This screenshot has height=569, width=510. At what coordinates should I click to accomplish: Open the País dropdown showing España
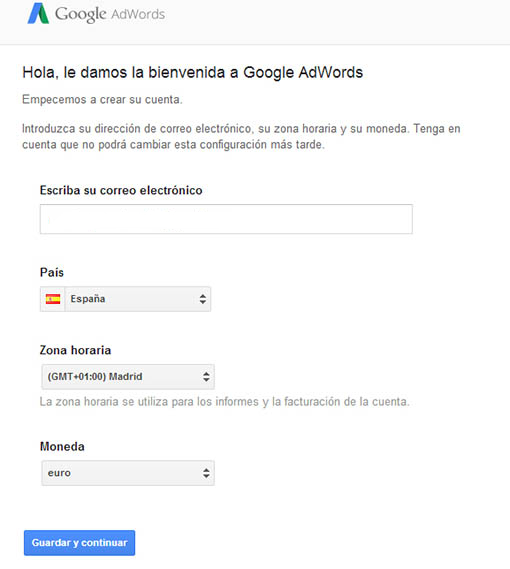pyautogui.click(x=125, y=299)
